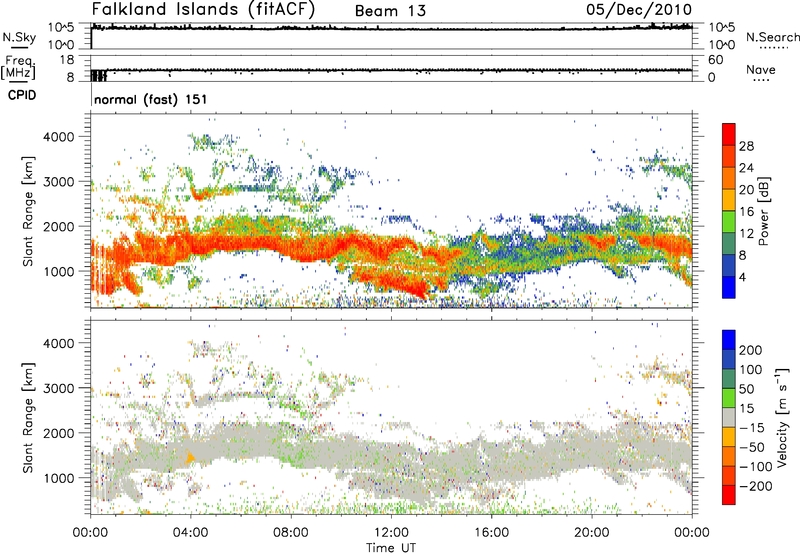Click the 'Slant Range [km]' label of power panel

pyautogui.click(x=28, y=211)
